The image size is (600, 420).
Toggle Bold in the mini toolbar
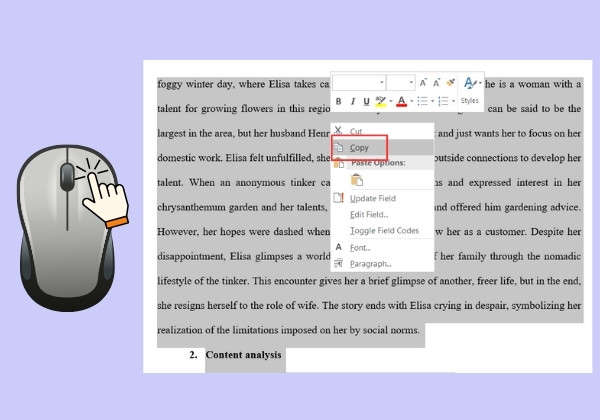click(x=338, y=101)
